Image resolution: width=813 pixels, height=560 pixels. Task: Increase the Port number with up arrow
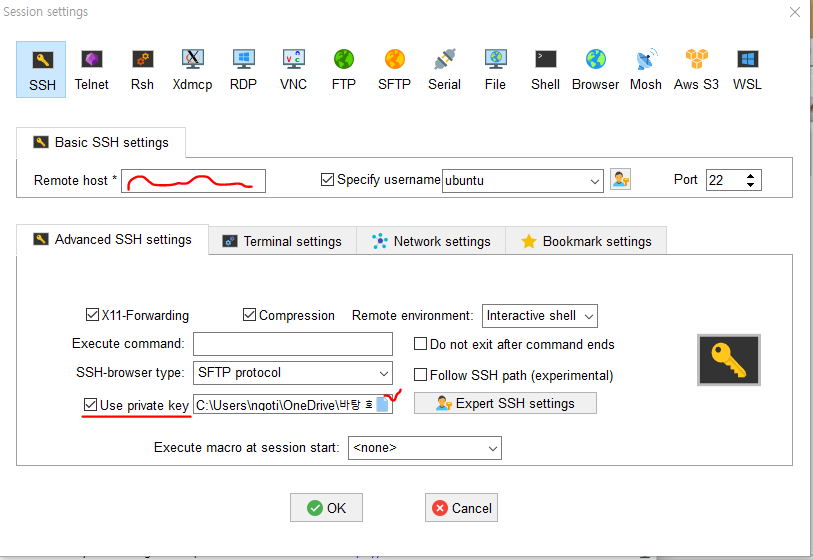750,176
